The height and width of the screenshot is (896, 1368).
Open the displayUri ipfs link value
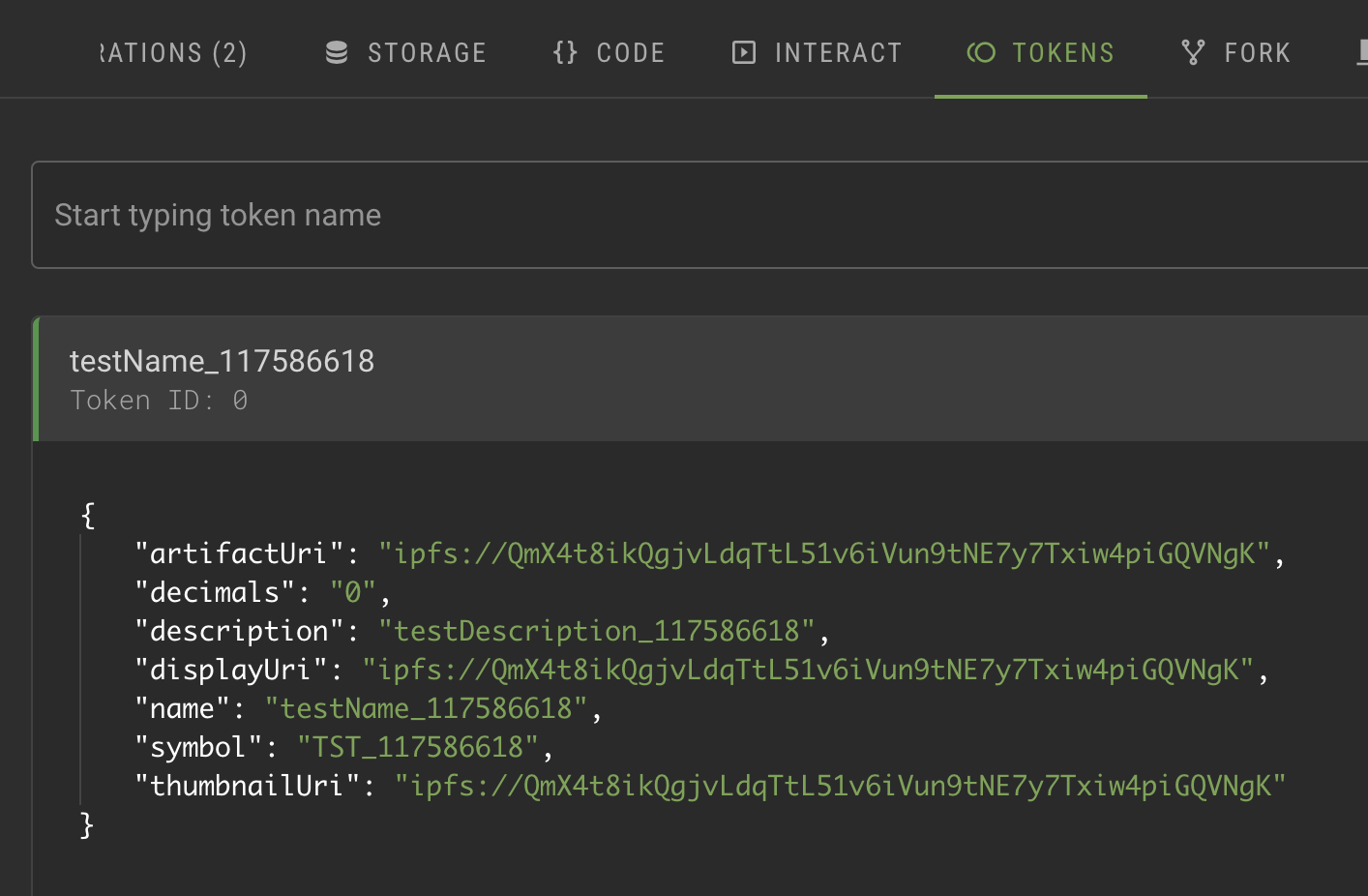808,670
